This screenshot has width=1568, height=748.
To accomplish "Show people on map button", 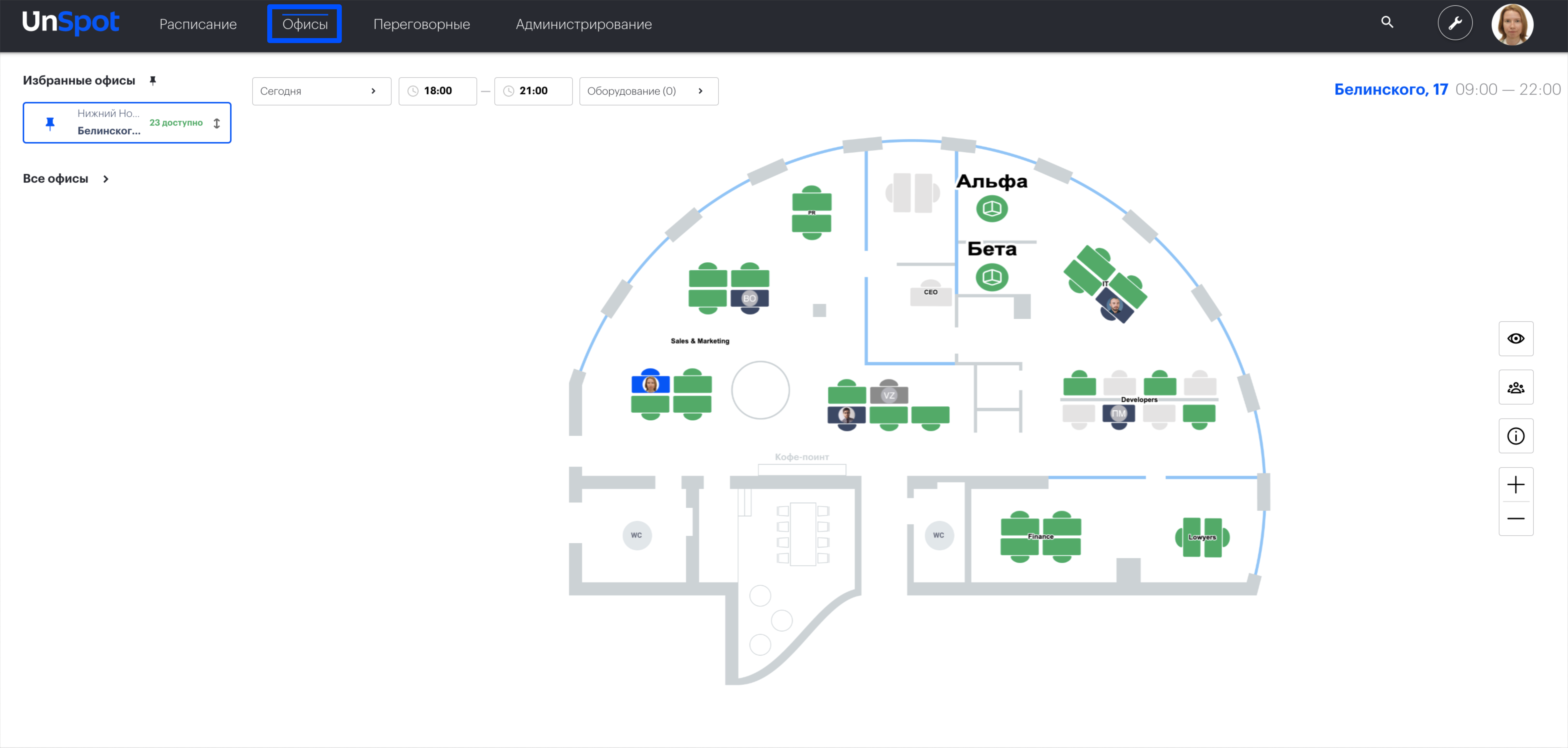I will [x=1515, y=387].
